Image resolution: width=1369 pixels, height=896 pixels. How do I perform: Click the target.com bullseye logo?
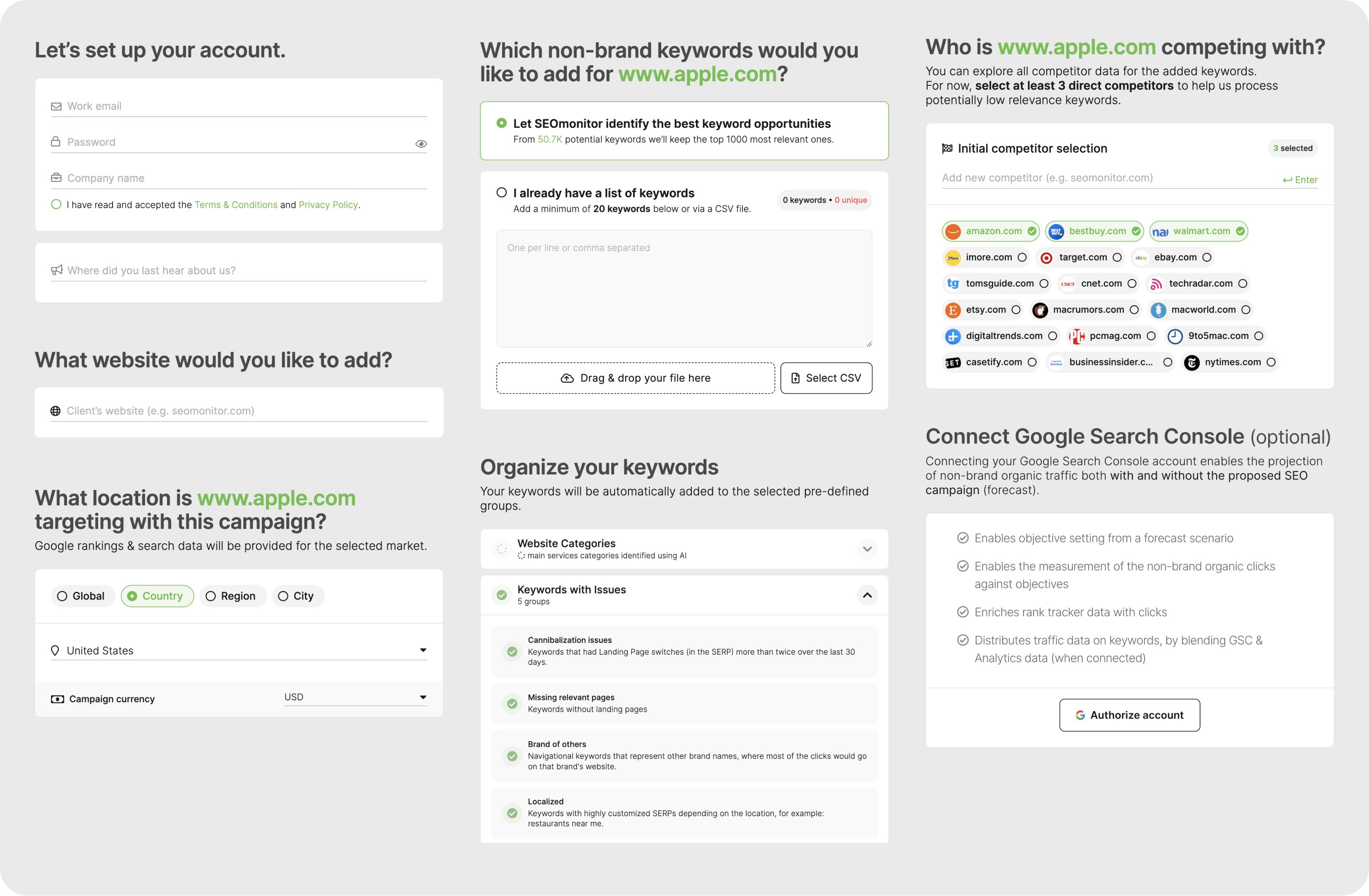[1046, 258]
